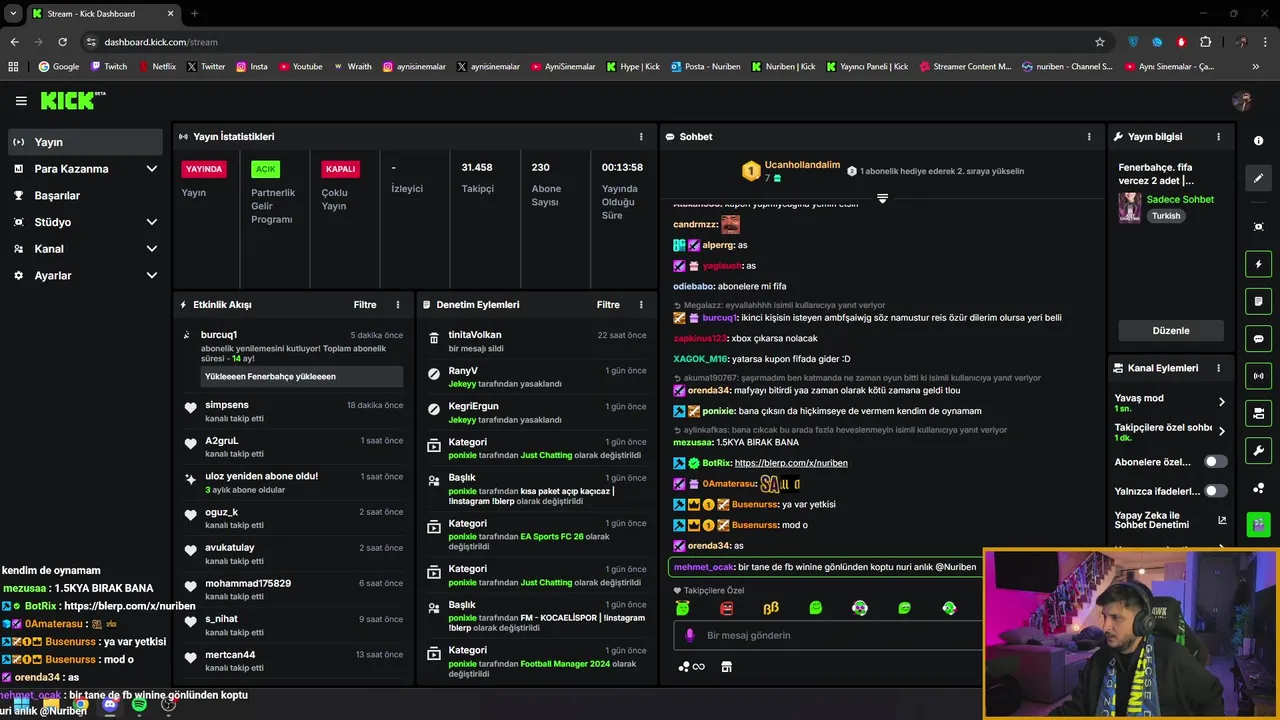Open Sohbet panel three-dot options
This screenshot has width=1280, height=720.
click(1089, 137)
